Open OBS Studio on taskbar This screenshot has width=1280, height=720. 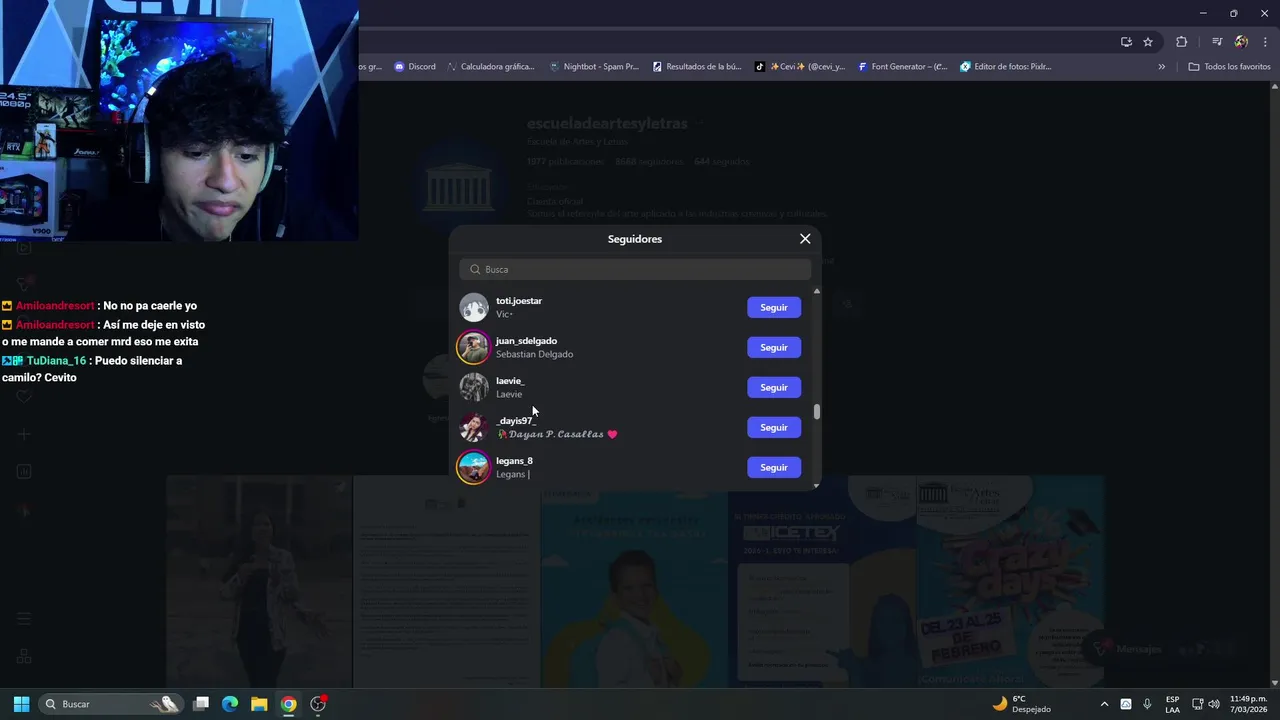[x=318, y=704]
